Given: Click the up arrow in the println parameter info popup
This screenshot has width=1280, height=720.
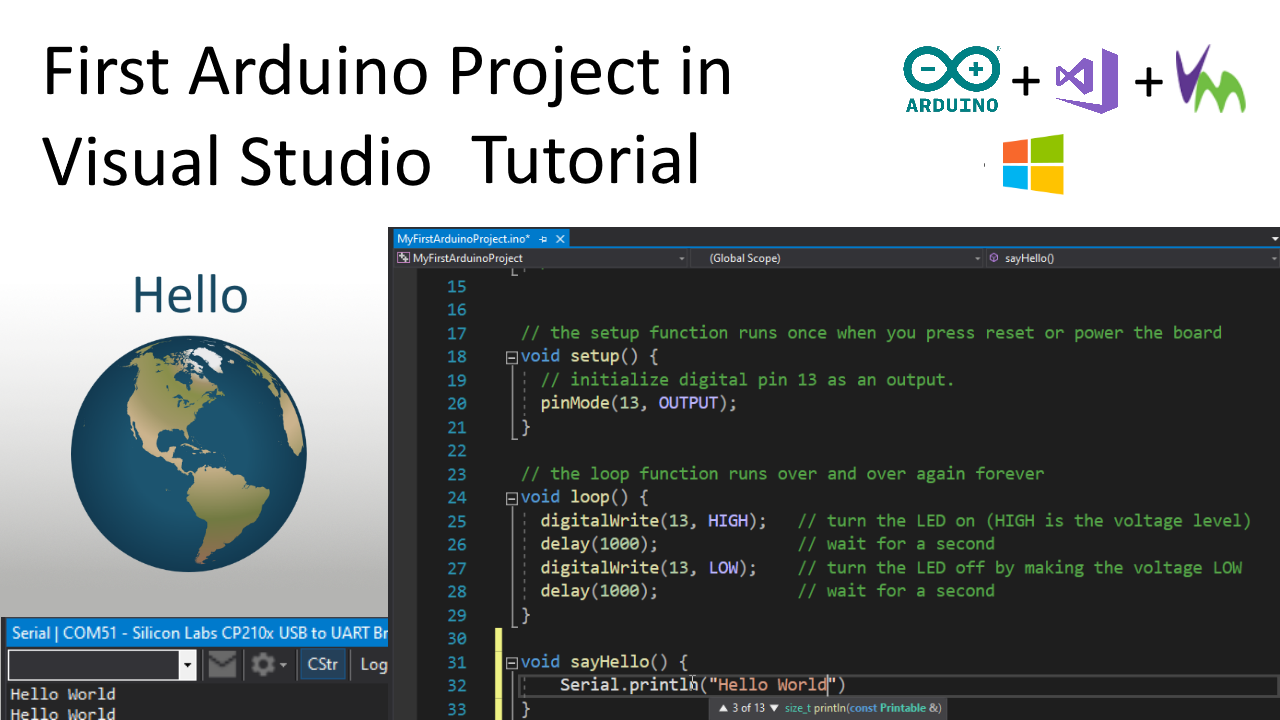Looking at the screenshot, I should [x=722, y=707].
